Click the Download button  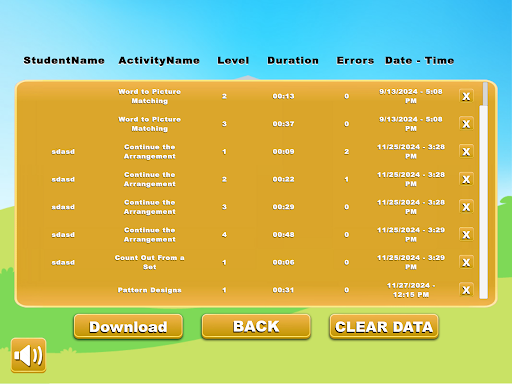[128, 327]
